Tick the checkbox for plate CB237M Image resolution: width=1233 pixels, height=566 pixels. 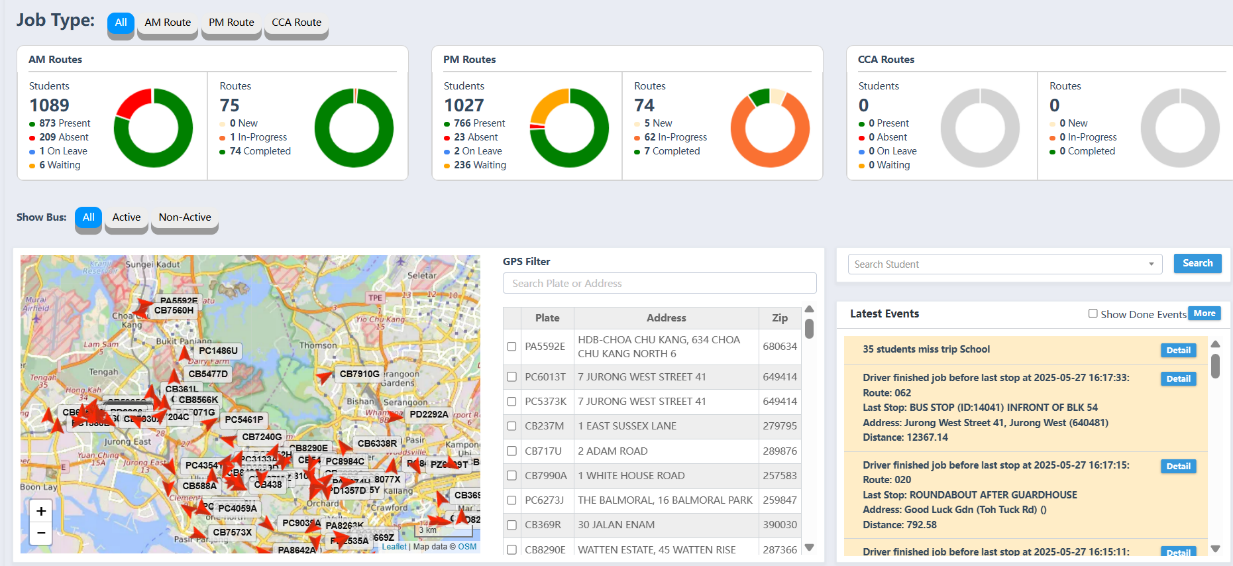[x=512, y=426]
